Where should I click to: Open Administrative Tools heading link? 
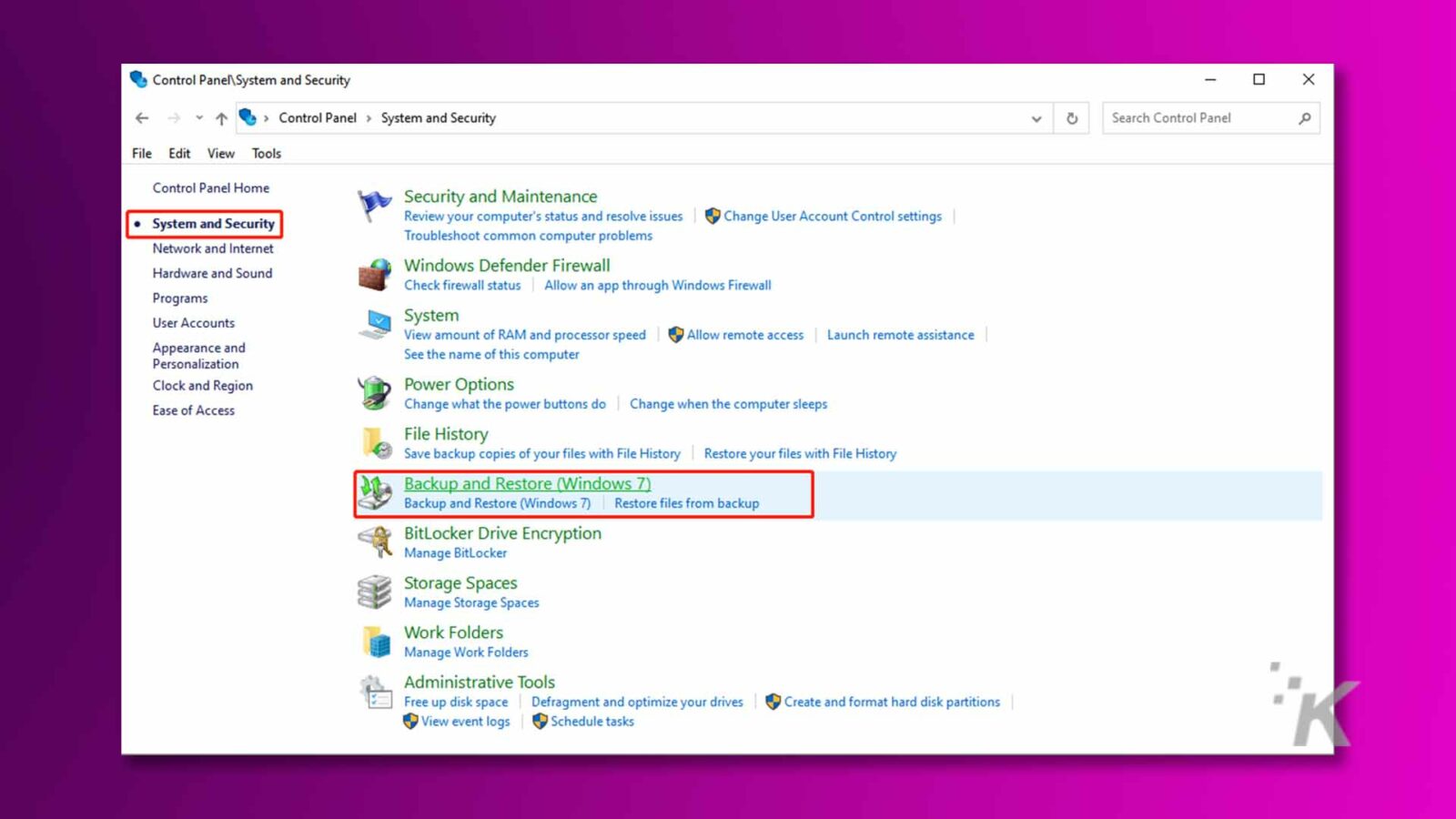click(x=480, y=682)
